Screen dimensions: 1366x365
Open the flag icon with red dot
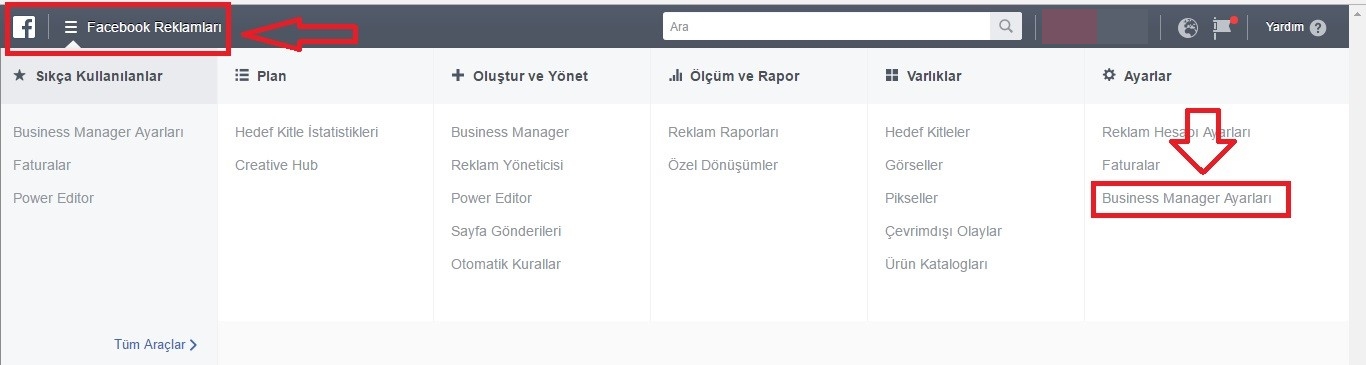(1223, 28)
